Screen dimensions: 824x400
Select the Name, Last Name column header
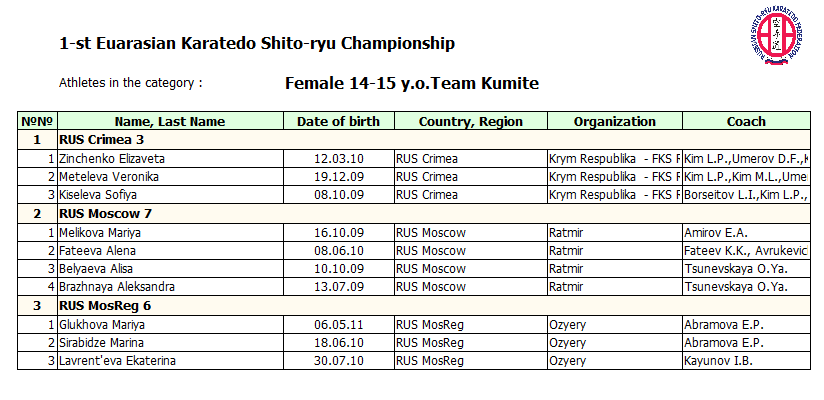tap(170, 121)
